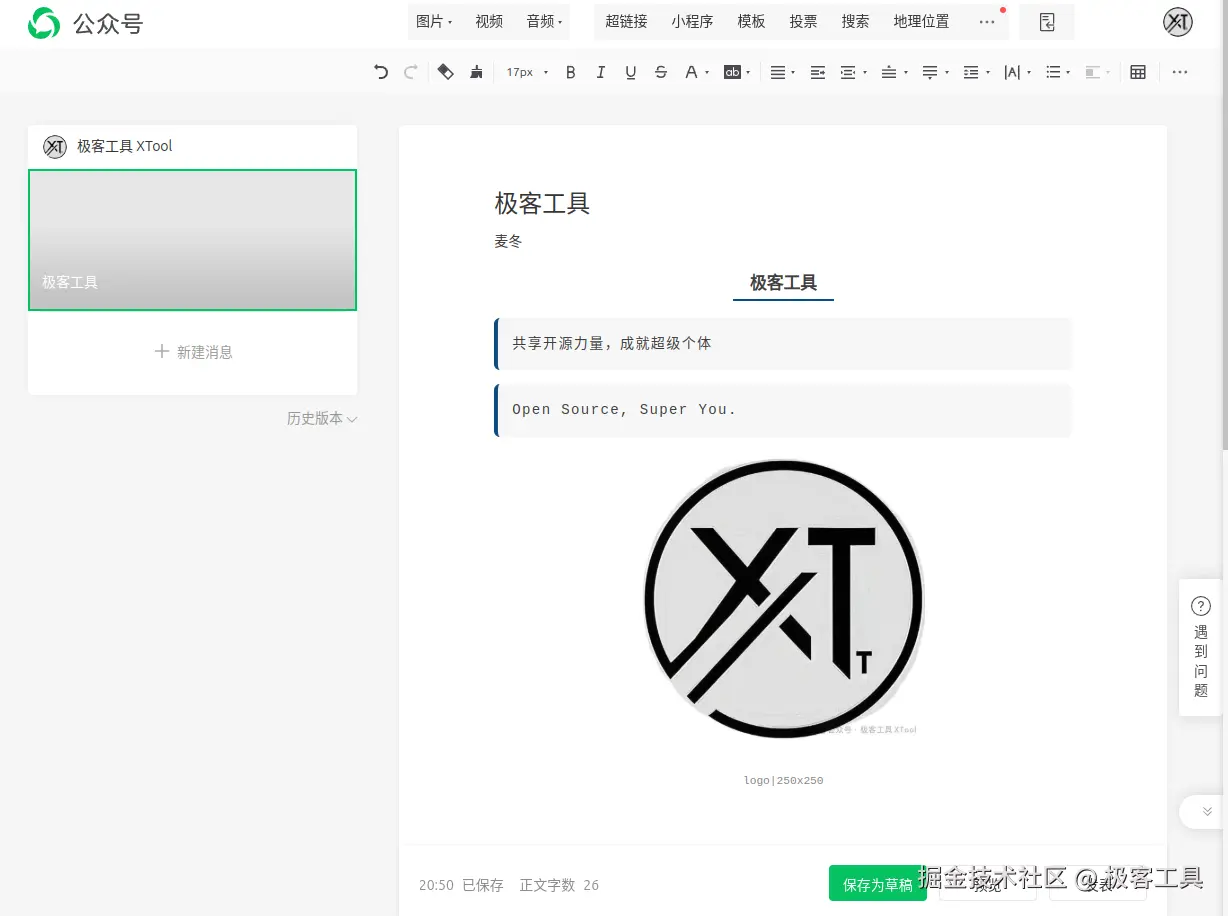Expand the 历史版本 dropdown

(x=321, y=418)
